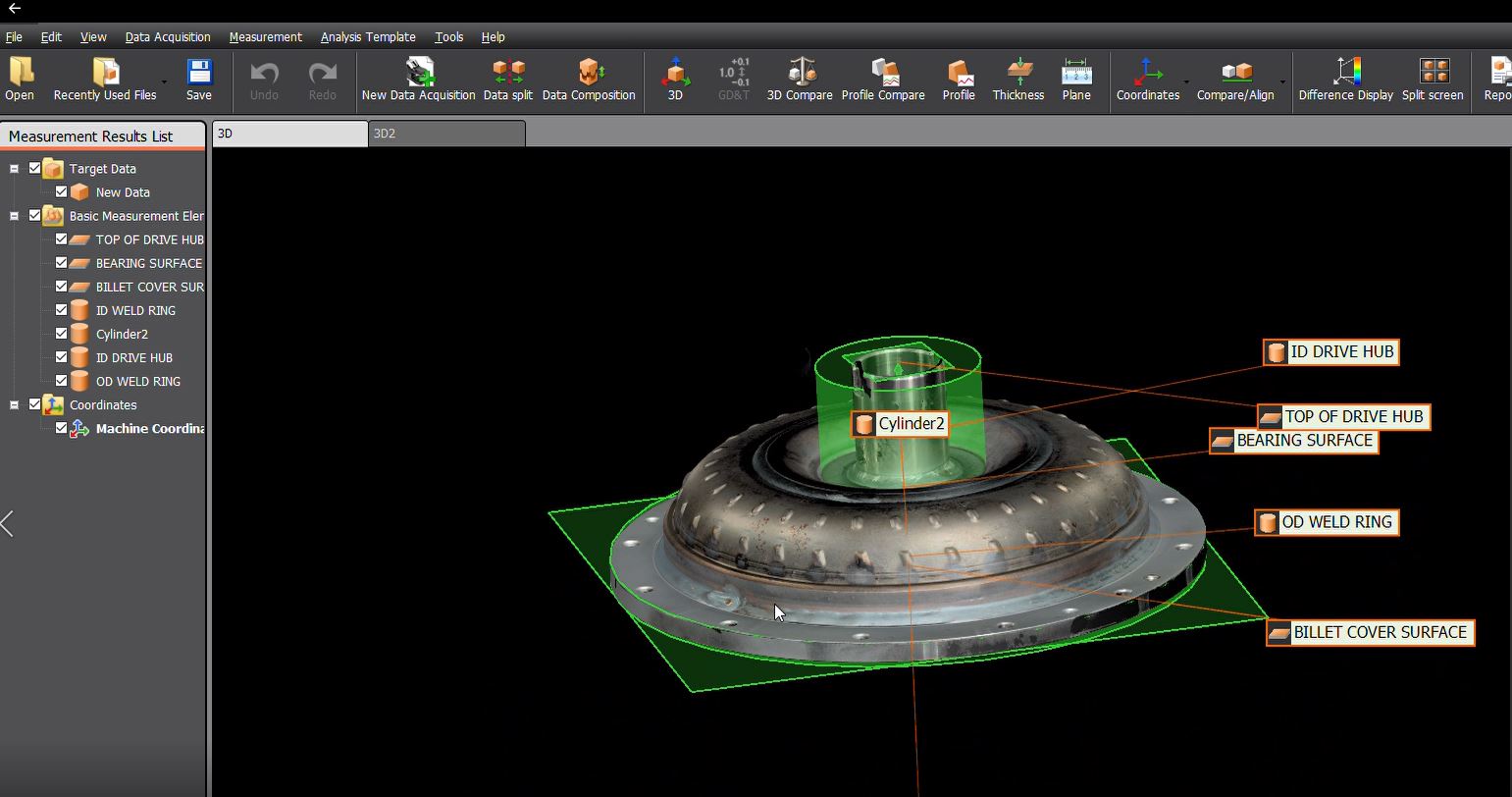Image resolution: width=1512 pixels, height=797 pixels.
Task: Open the Edit menu
Action: [51, 37]
